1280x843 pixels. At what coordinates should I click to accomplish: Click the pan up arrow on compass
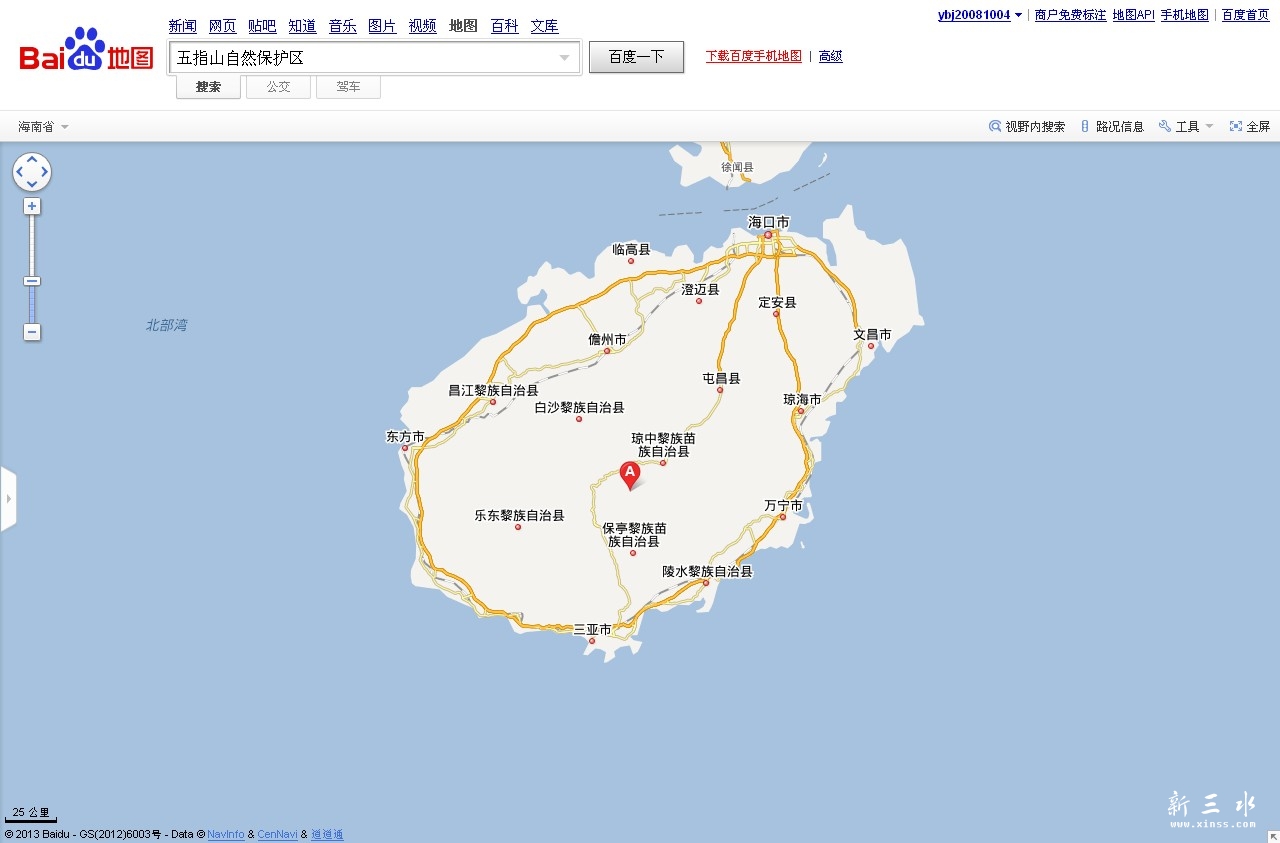click(x=32, y=160)
